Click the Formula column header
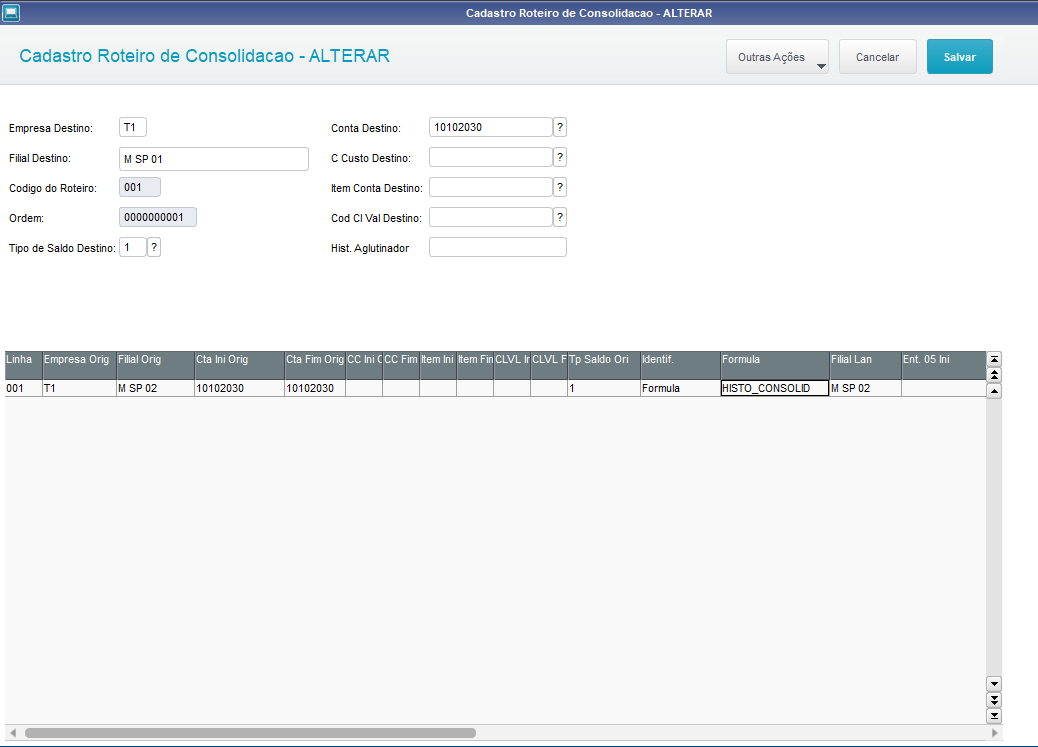This screenshot has height=747, width=1038. click(775, 365)
